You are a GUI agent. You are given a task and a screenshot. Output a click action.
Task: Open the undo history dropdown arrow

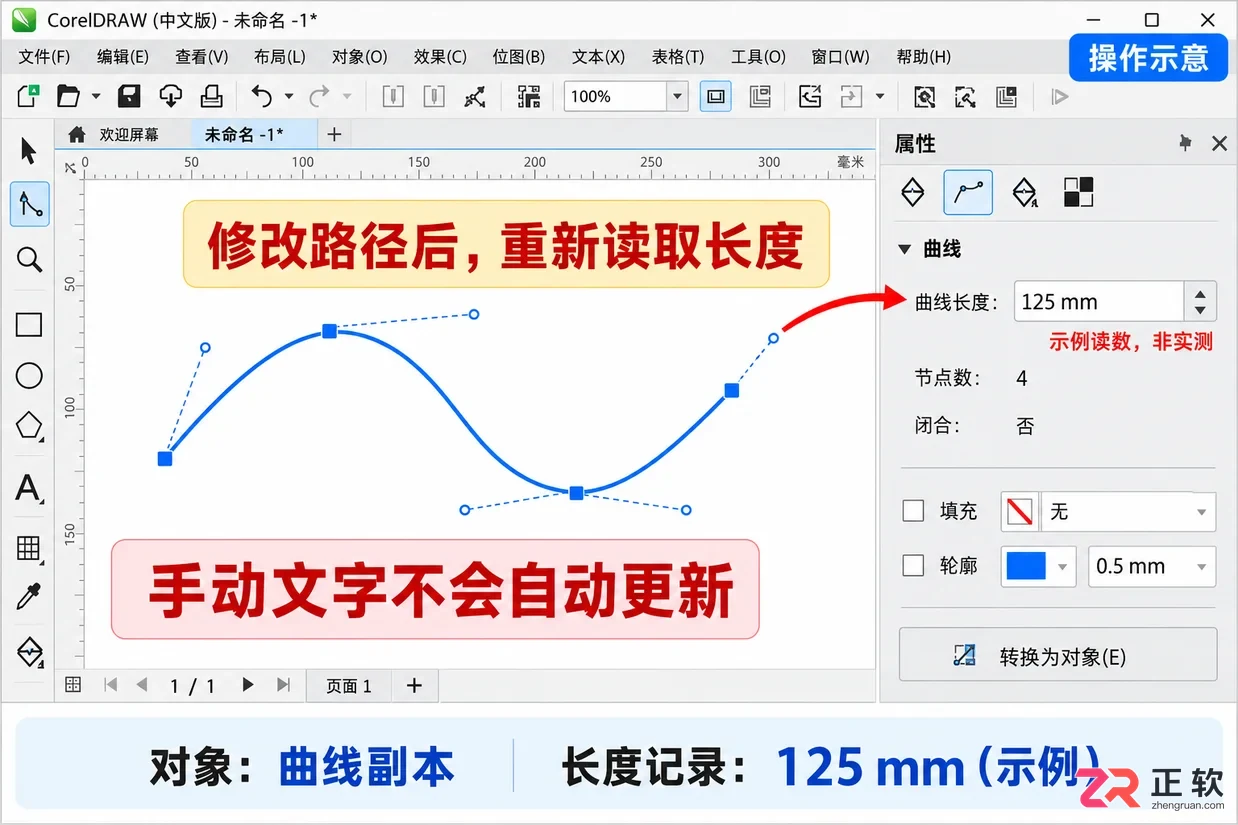click(x=289, y=97)
